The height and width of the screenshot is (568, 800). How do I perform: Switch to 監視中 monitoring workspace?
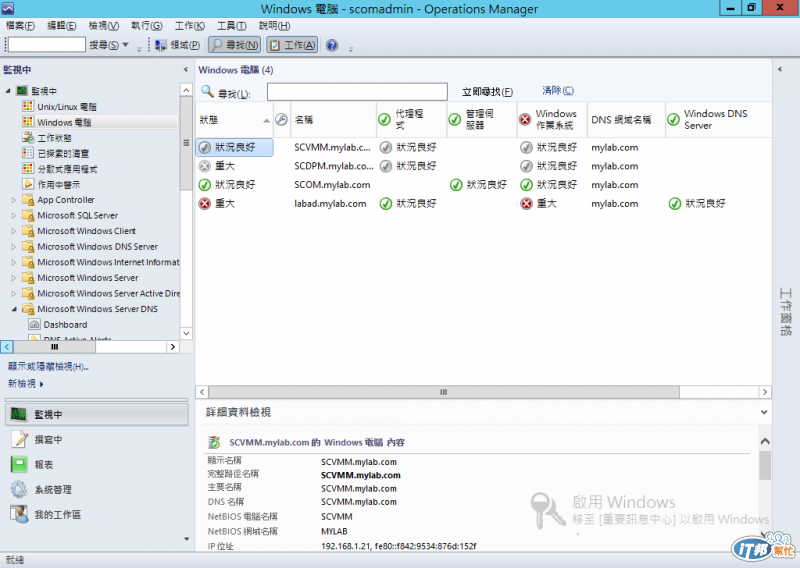tap(96, 414)
